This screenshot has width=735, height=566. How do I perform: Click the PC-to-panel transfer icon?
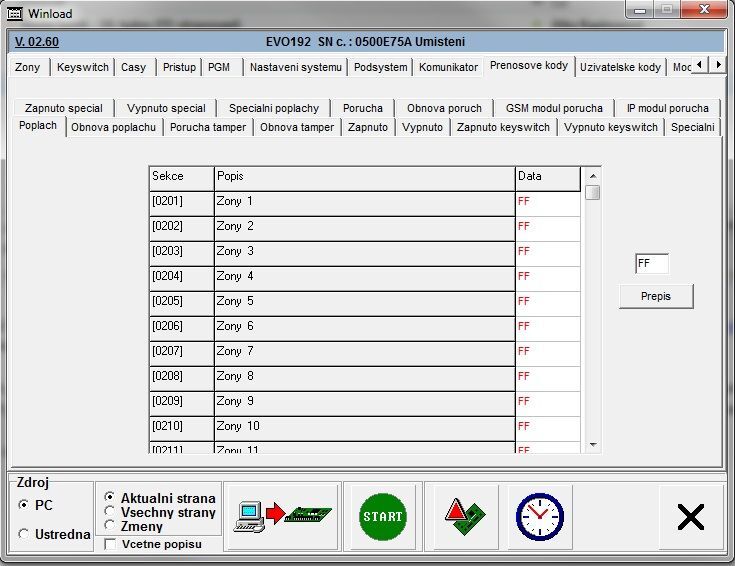(283, 516)
